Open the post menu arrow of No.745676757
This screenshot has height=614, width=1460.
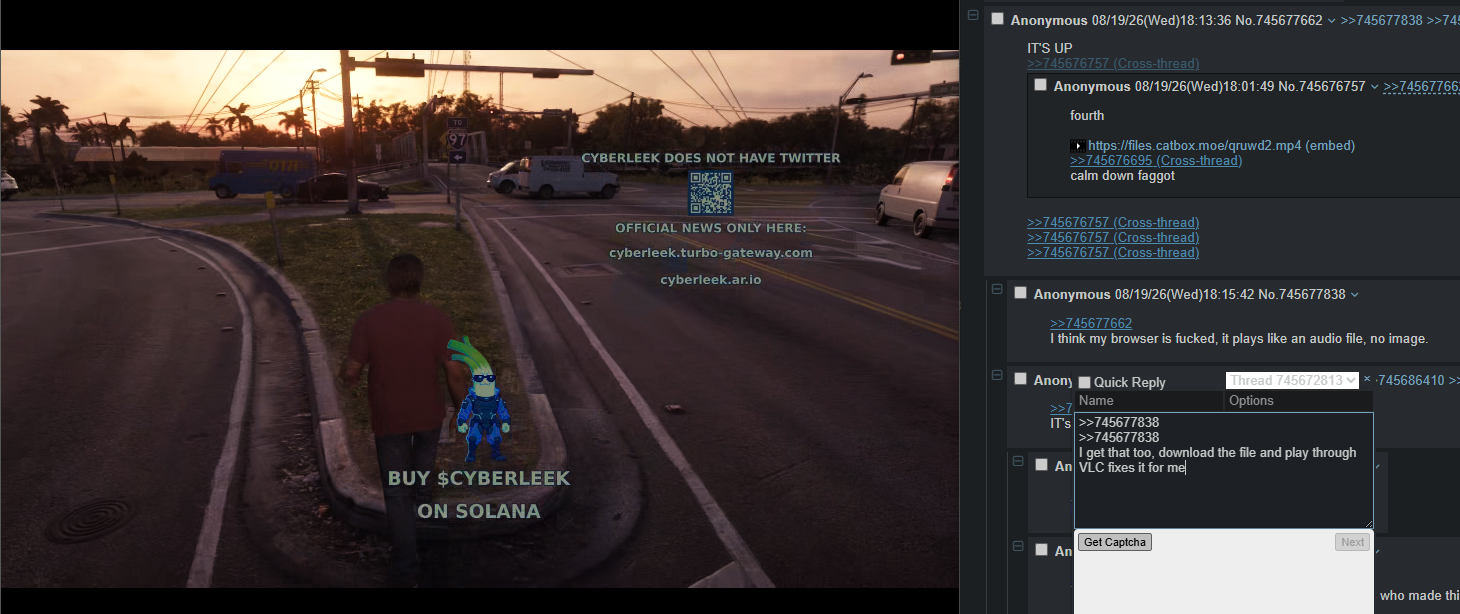[x=1375, y=87]
